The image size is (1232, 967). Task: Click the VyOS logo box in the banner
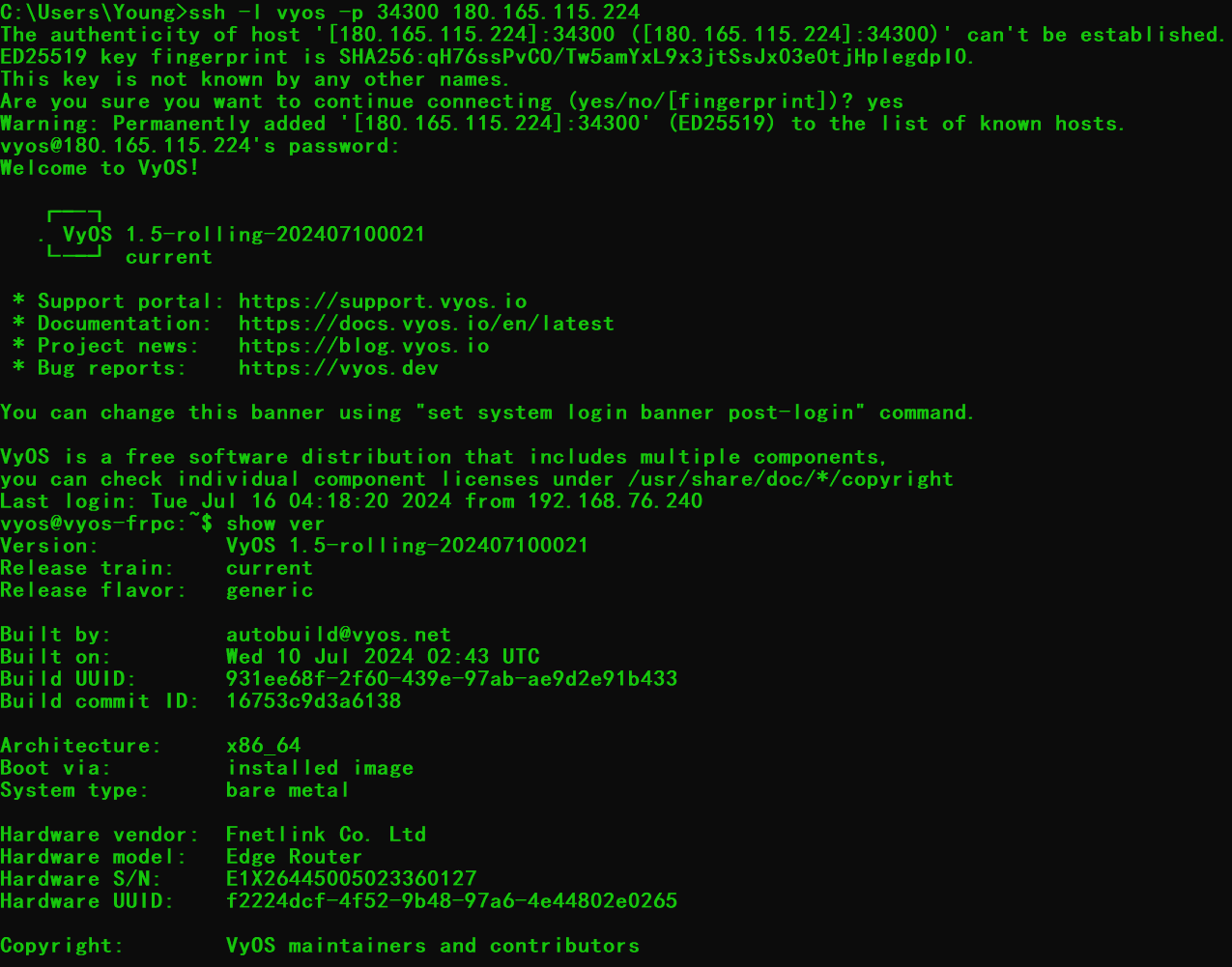[x=74, y=235]
